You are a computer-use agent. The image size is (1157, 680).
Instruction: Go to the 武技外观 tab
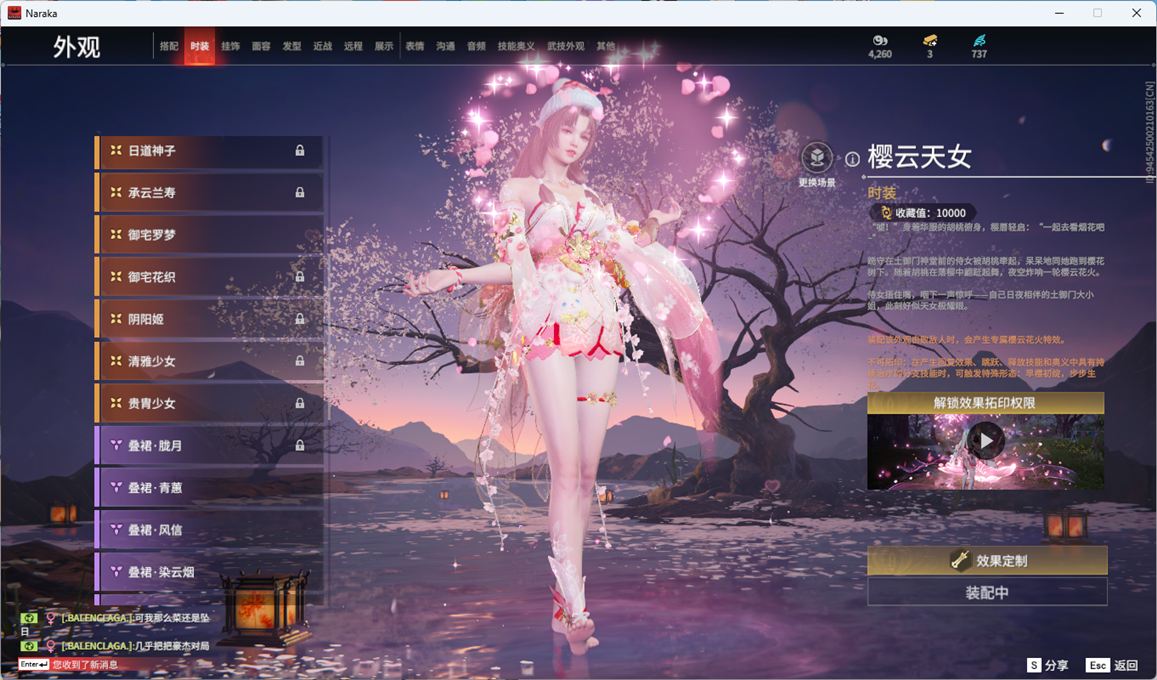[x=565, y=46]
